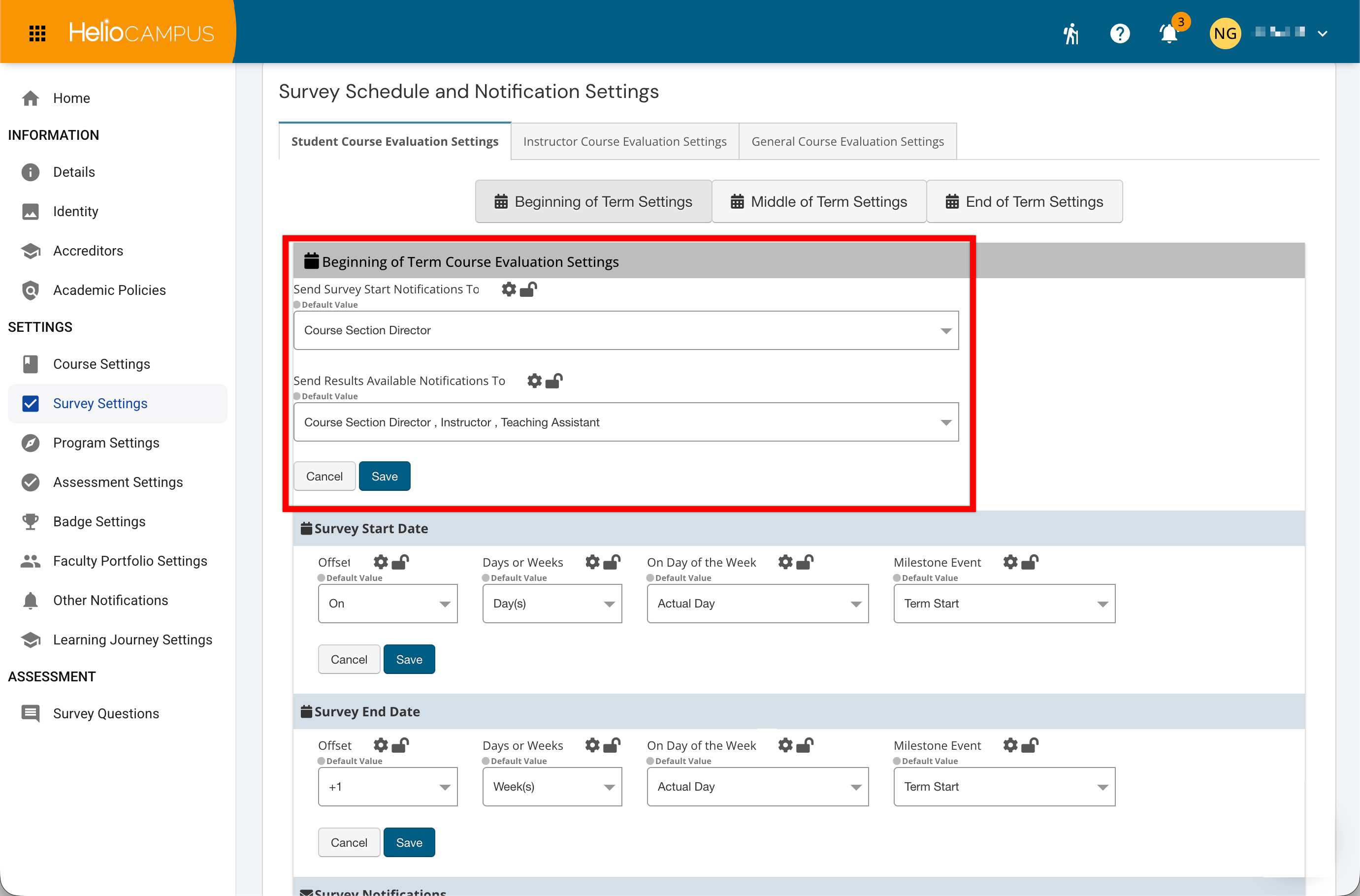
Task: Select End of Term Settings tab
Action: [x=1024, y=202]
